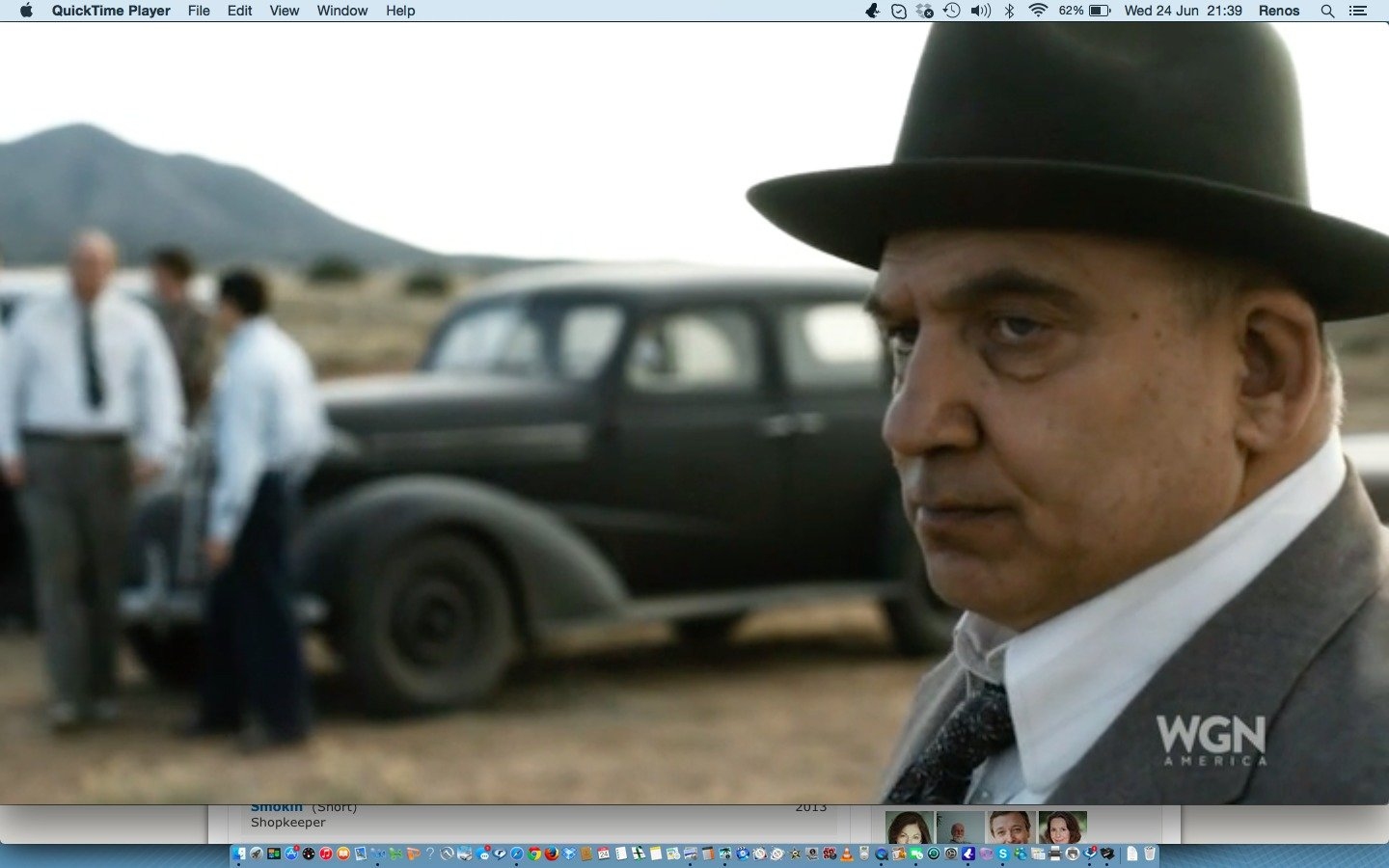Open the Apple menu
Viewport: 1389px width, 868px height.
pos(26,11)
